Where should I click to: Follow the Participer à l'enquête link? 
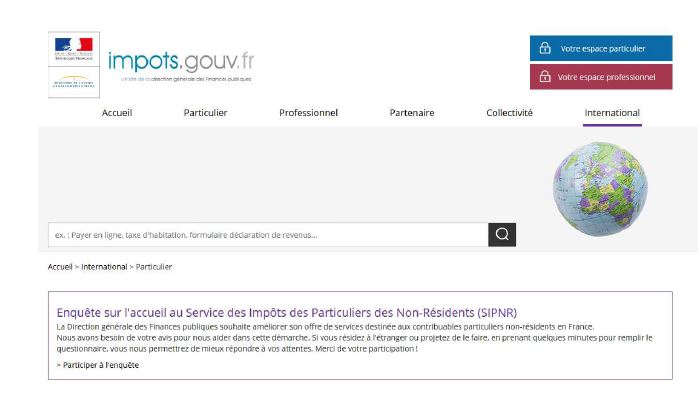click(x=99, y=365)
